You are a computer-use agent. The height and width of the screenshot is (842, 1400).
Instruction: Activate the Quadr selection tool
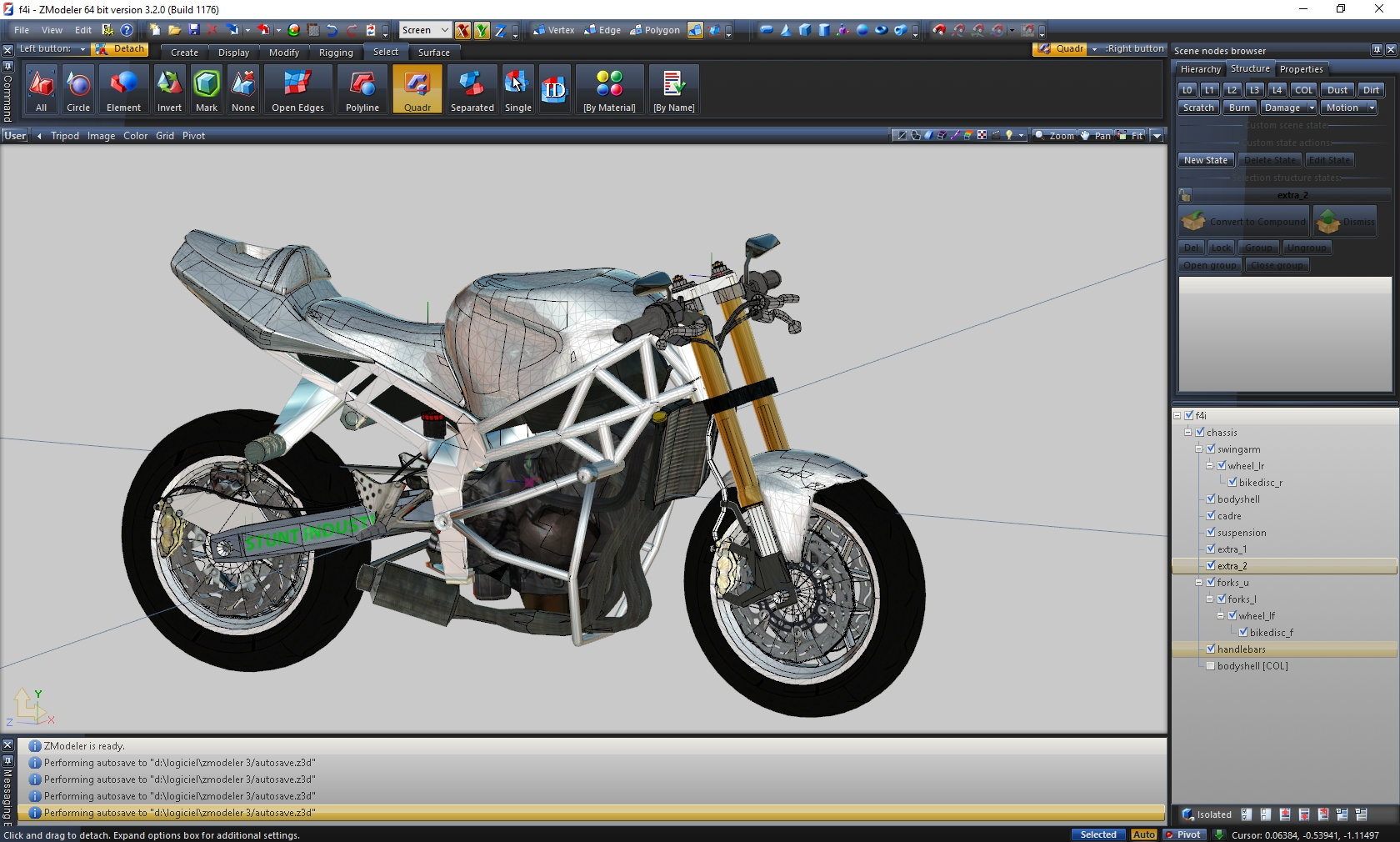pos(417,89)
